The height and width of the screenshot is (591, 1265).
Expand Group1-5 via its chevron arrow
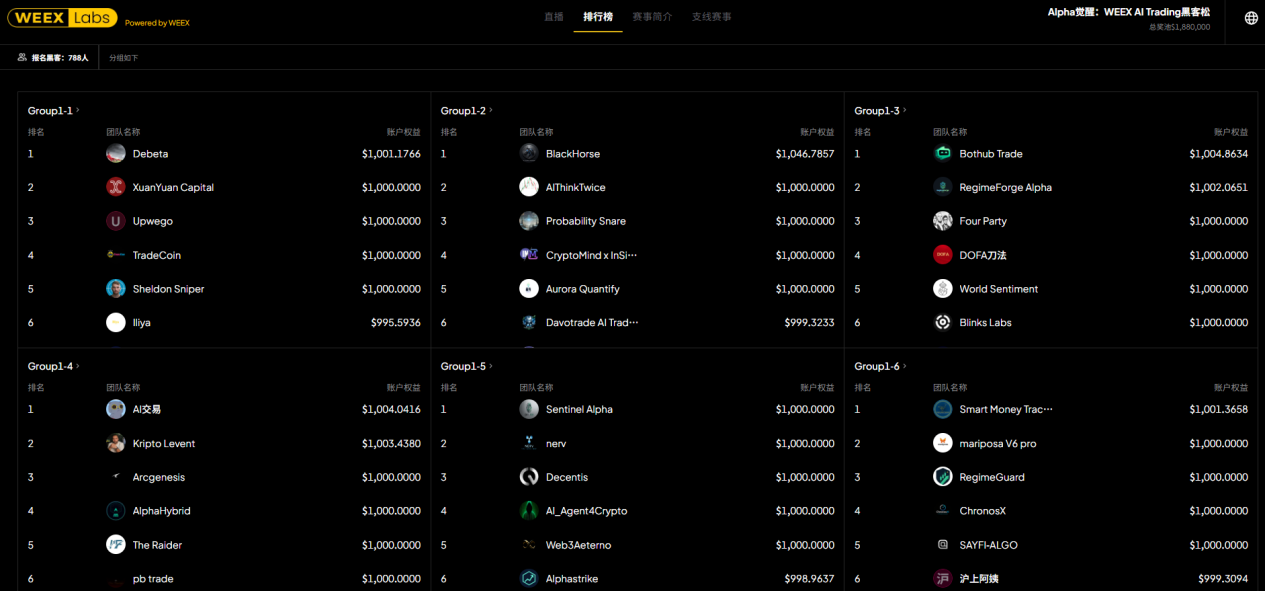point(491,366)
